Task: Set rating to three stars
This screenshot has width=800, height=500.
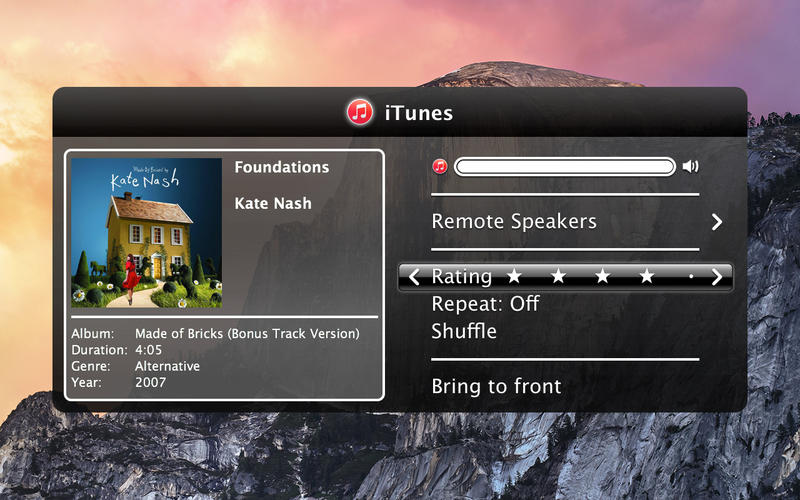Action: tap(603, 276)
